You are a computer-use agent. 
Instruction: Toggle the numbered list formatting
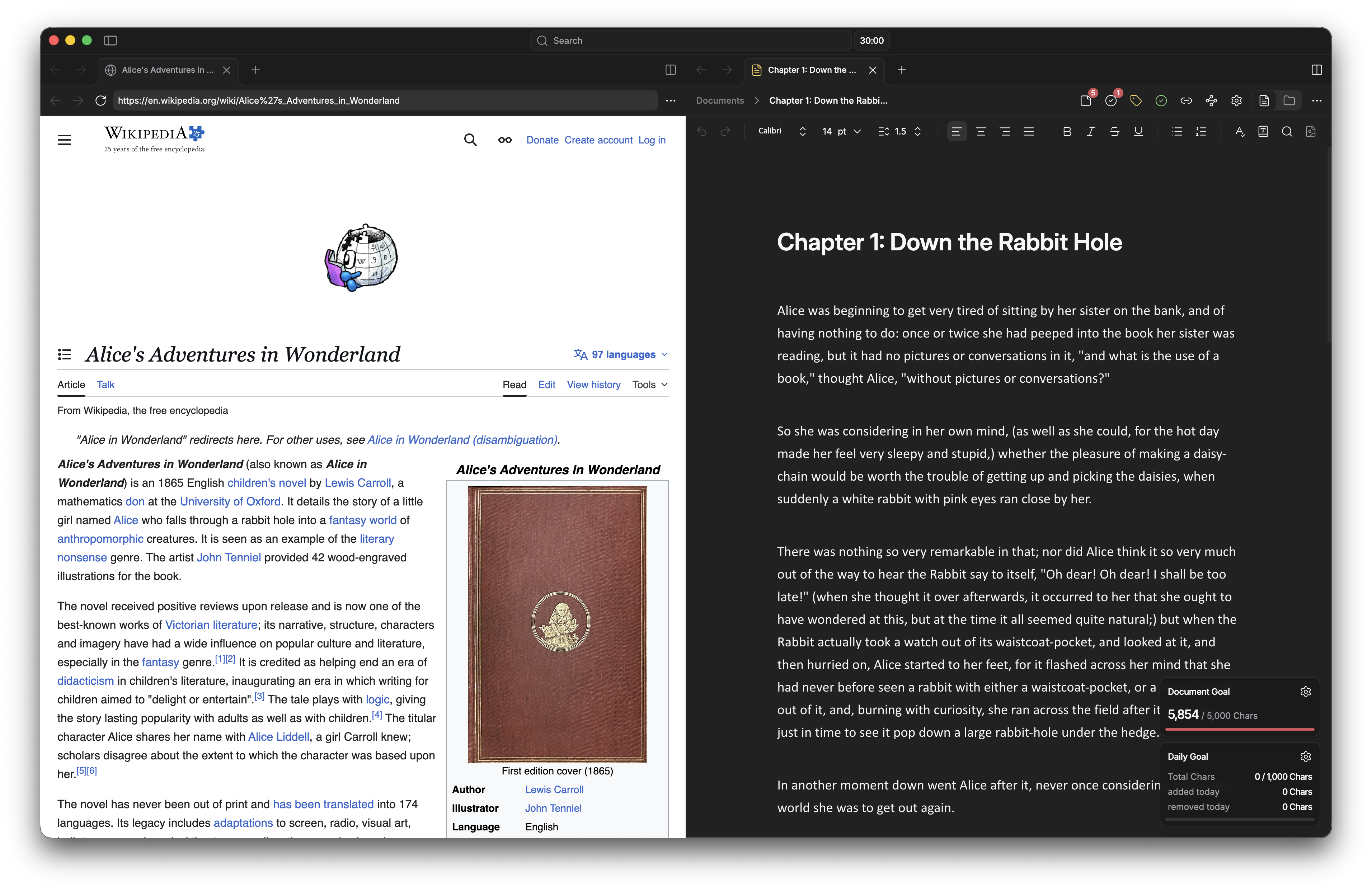point(1201,132)
